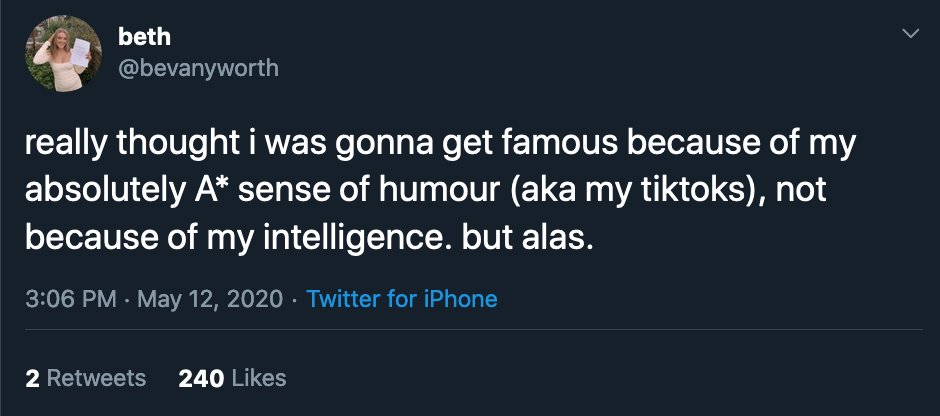Click the "Twitter for iPhone" source link

402,299
